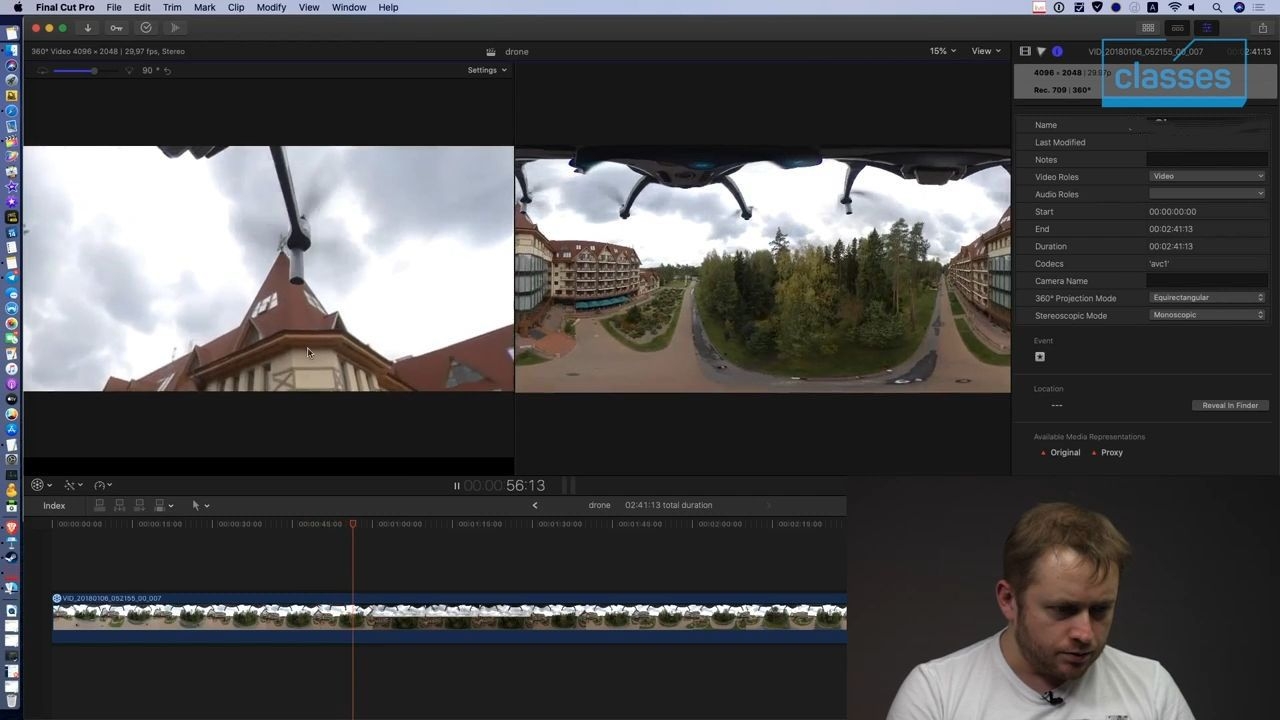Open the Video inspector filmstrip icon
This screenshot has height=720, width=1280.
coord(1025,51)
